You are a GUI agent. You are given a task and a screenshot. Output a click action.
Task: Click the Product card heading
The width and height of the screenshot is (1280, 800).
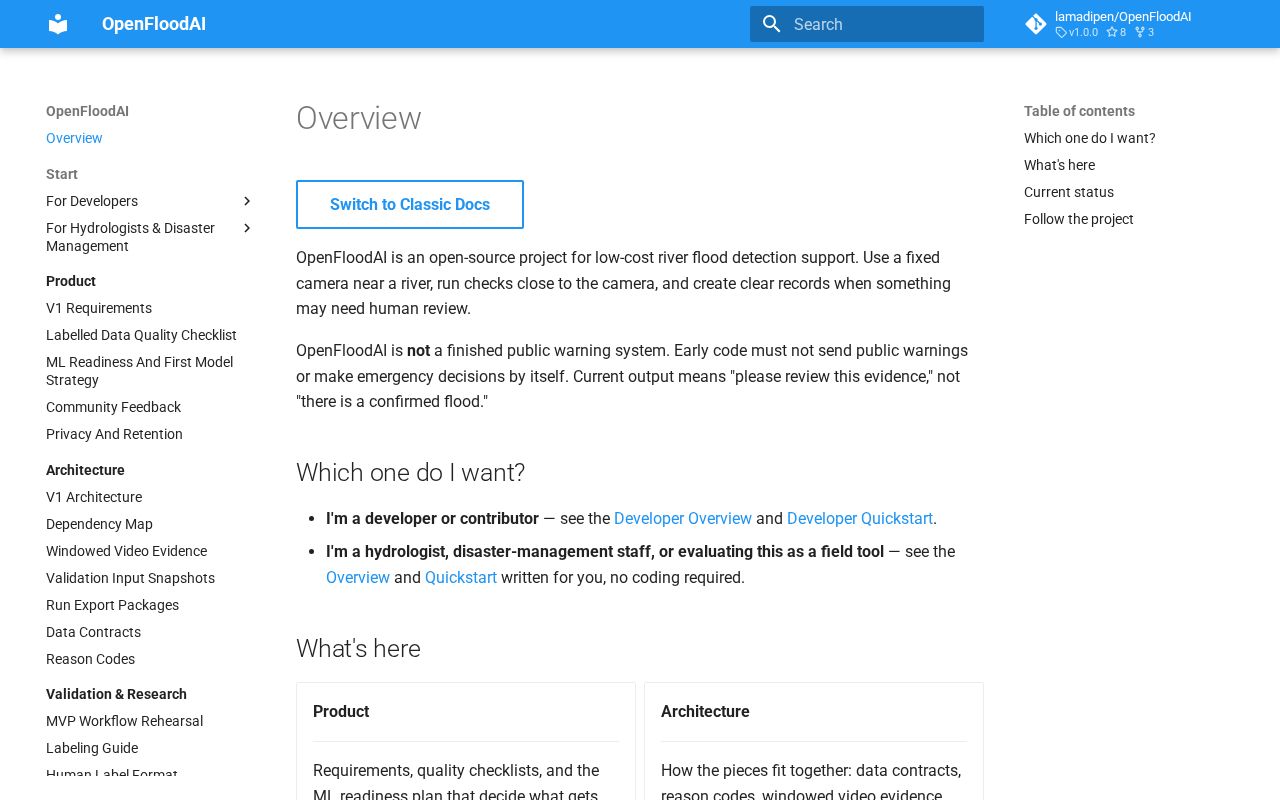pos(341,711)
